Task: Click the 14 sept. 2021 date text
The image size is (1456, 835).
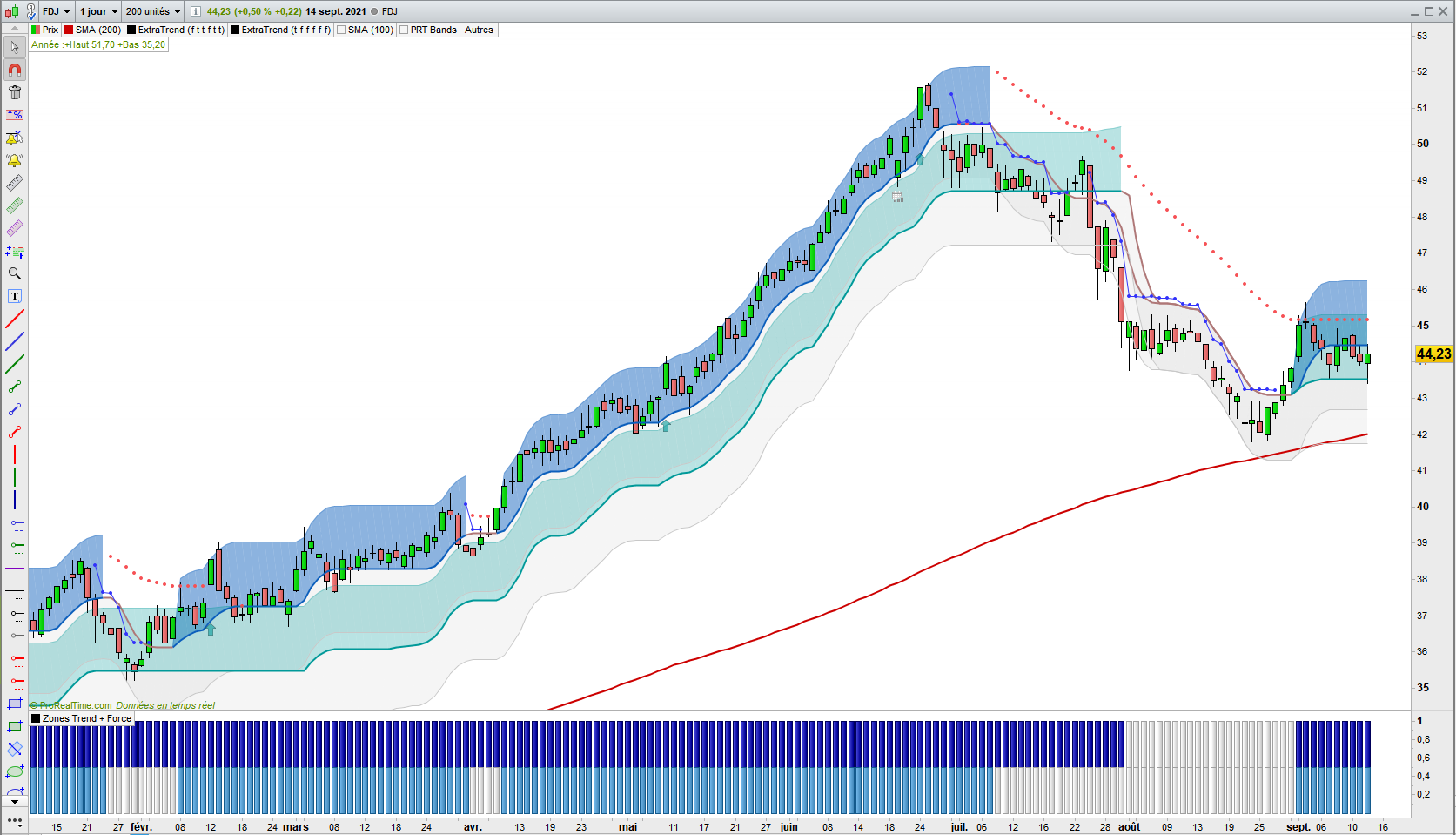Action: (x=336, y=11)
